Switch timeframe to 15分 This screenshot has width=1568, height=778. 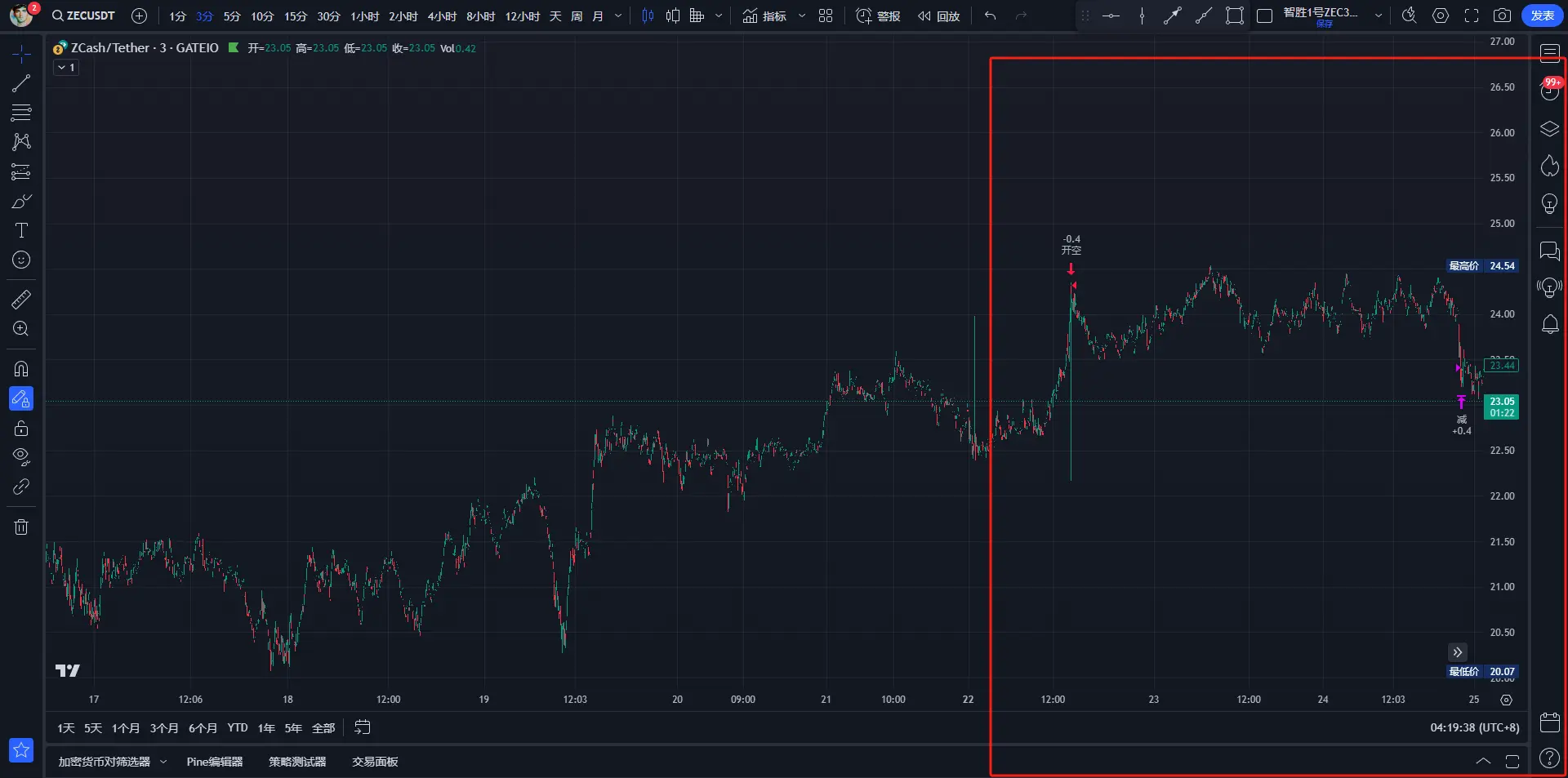296,16
